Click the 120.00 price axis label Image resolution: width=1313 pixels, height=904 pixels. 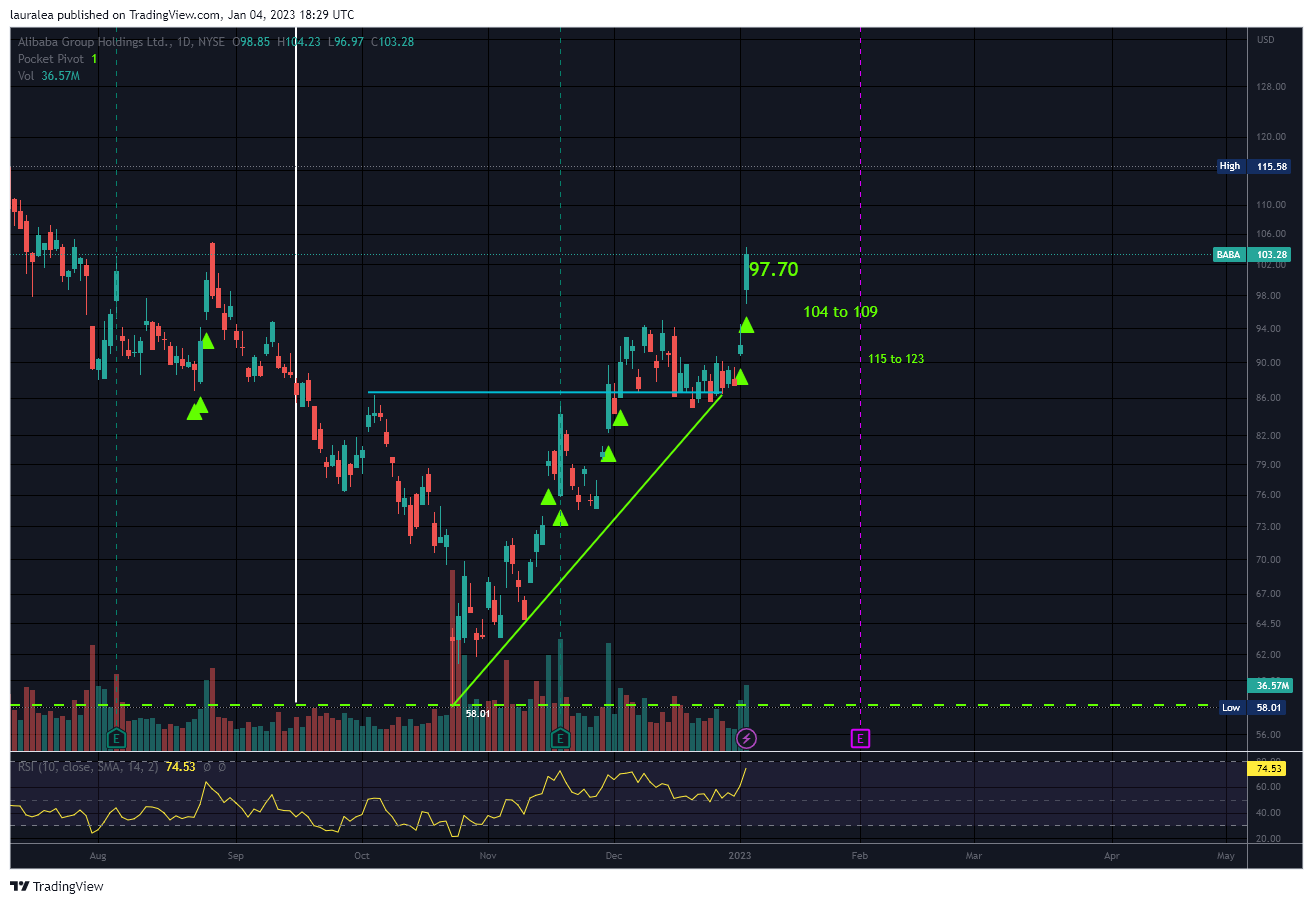click(1271, 137)
